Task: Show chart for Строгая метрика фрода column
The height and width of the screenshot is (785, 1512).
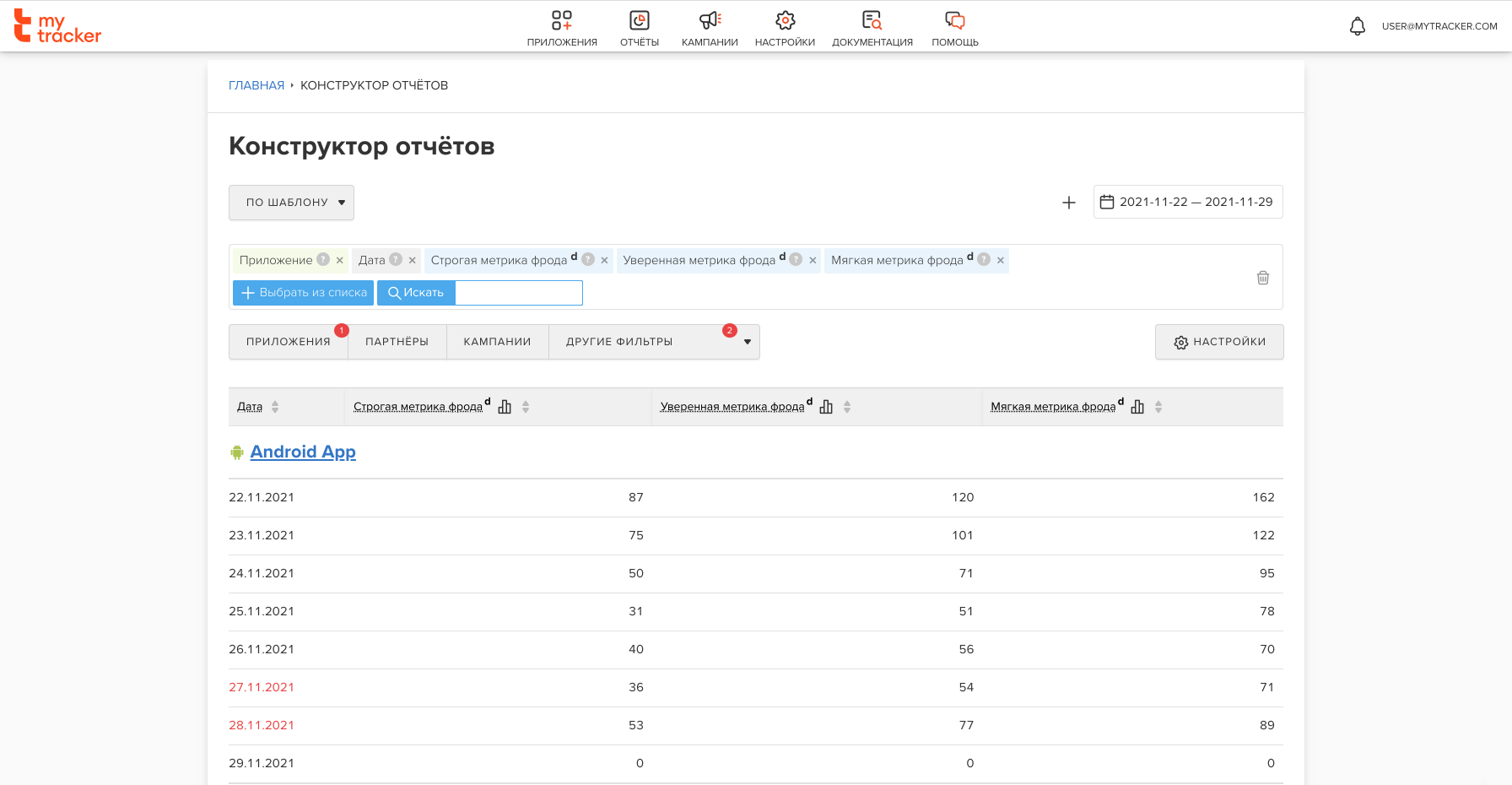Action: point(505,407)
